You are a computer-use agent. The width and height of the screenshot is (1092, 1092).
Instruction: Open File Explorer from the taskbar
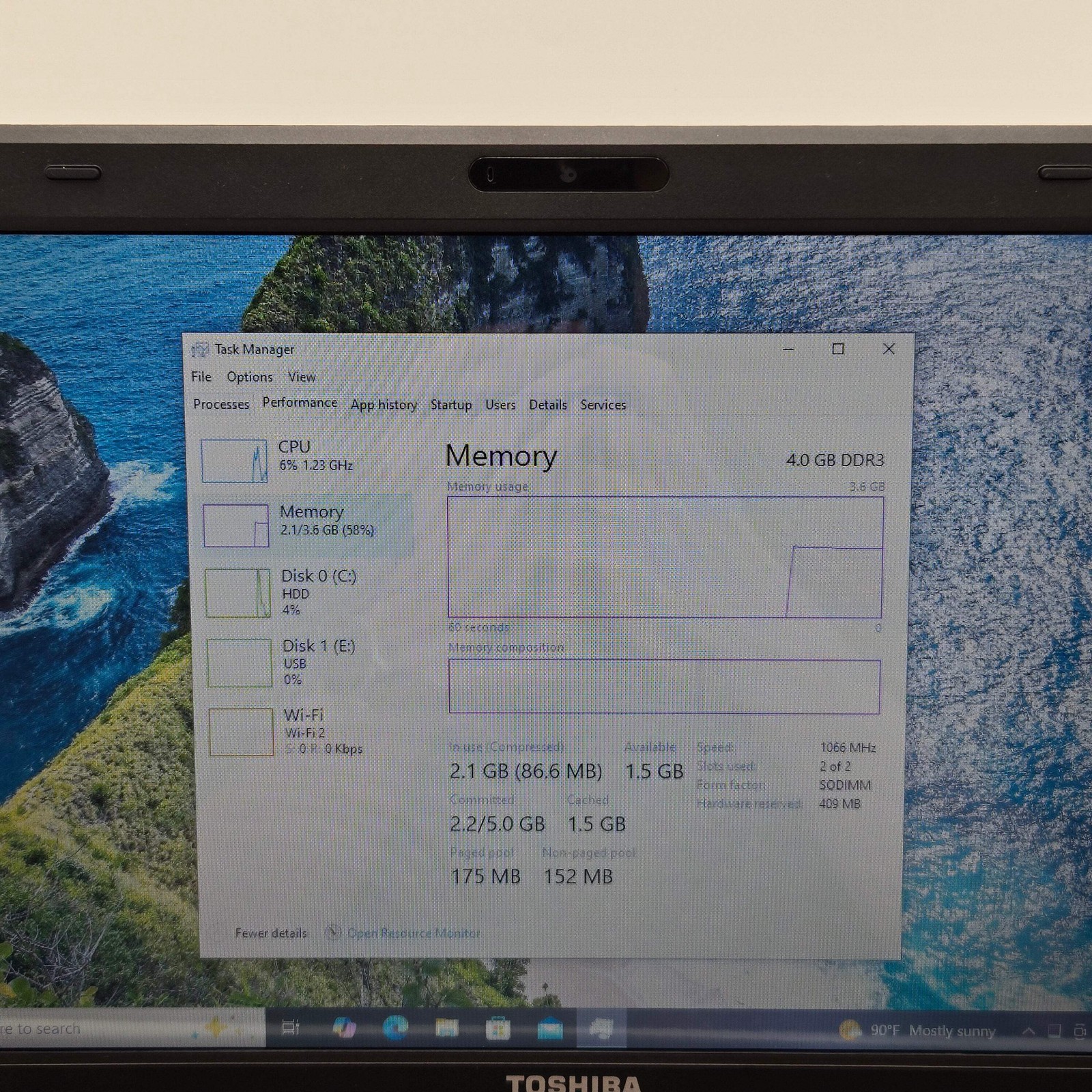click(x=447, y=1027)
